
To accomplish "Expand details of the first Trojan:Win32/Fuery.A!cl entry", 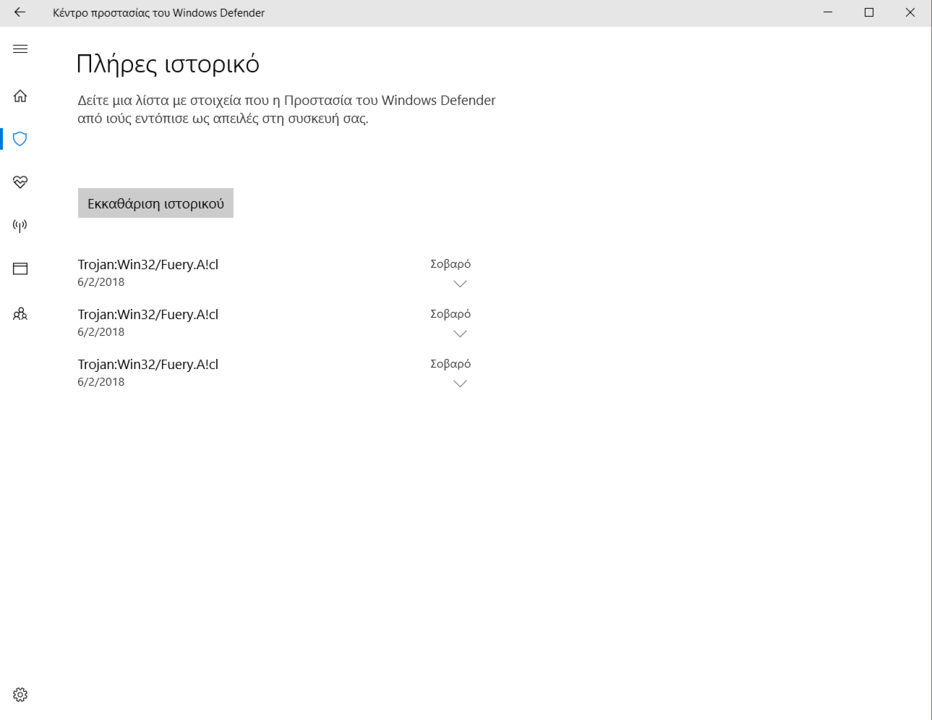I will point(460,284).
